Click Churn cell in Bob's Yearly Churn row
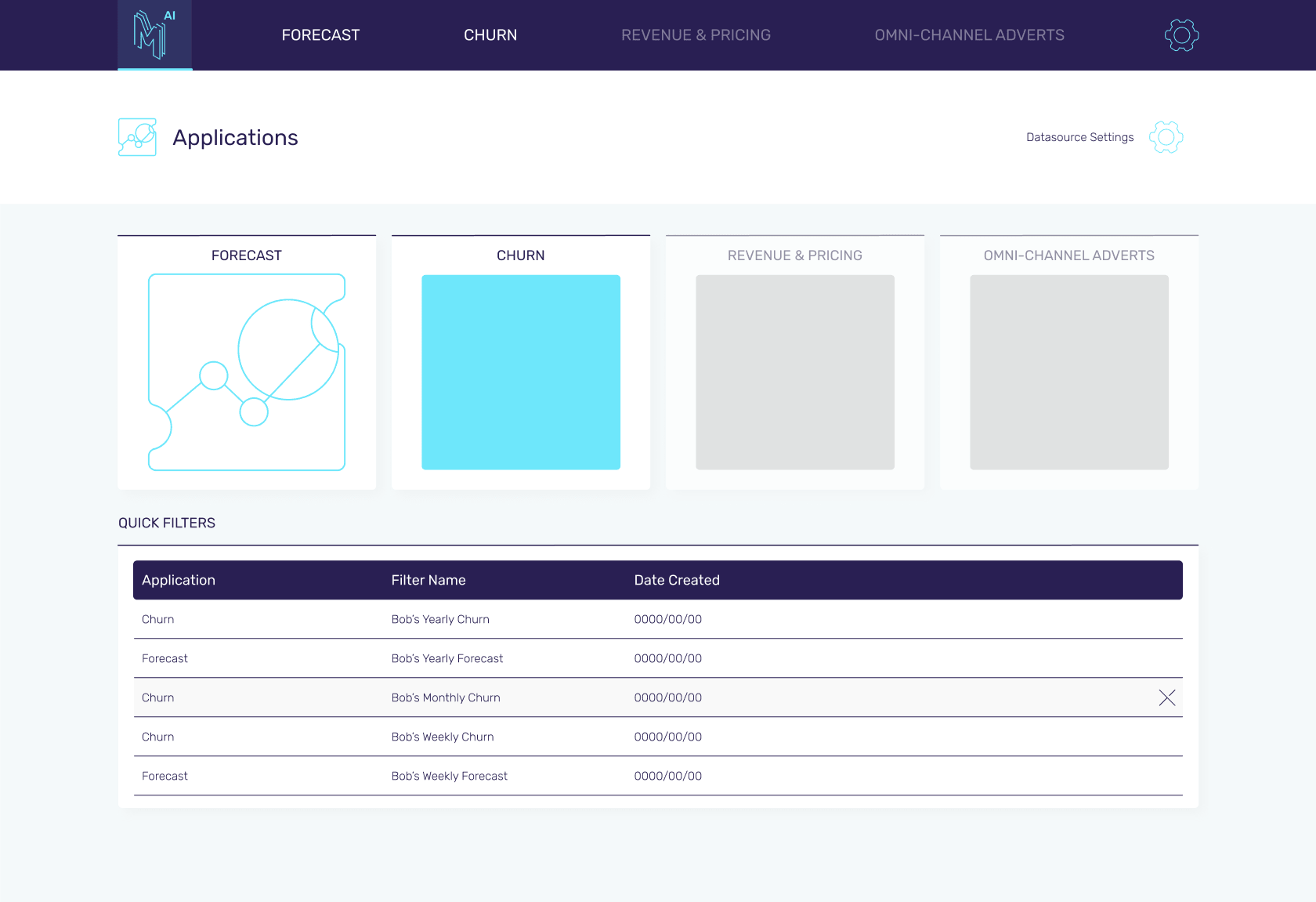Viewport: 1316px width, 902px height. [158, 619]
